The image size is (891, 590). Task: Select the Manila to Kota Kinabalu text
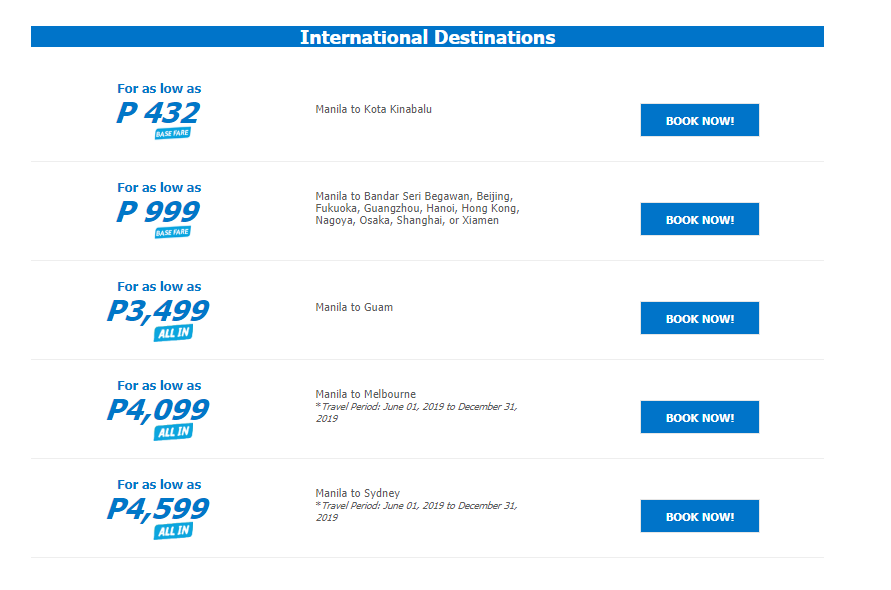click(373, 109)
